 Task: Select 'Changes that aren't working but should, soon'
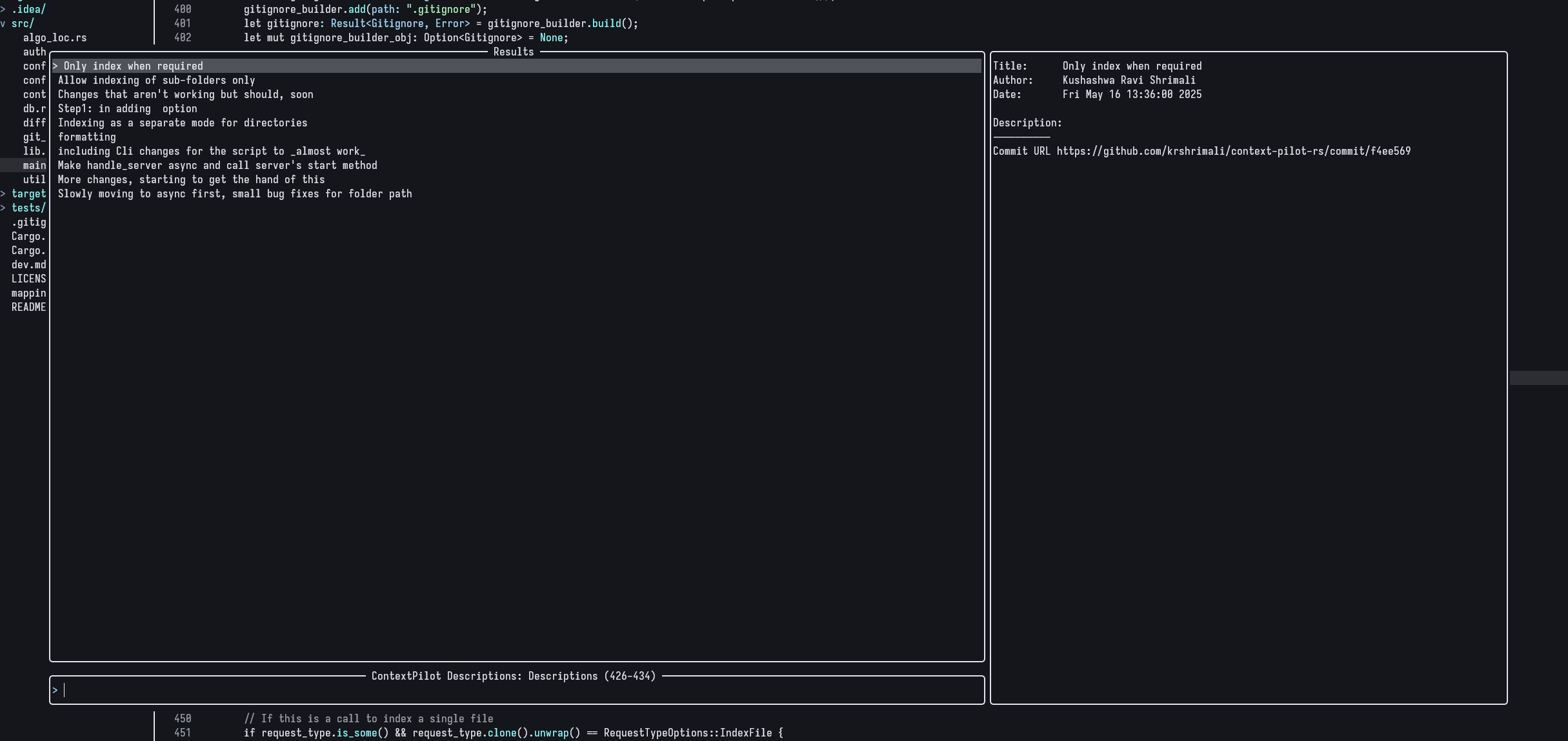(185, 95)
